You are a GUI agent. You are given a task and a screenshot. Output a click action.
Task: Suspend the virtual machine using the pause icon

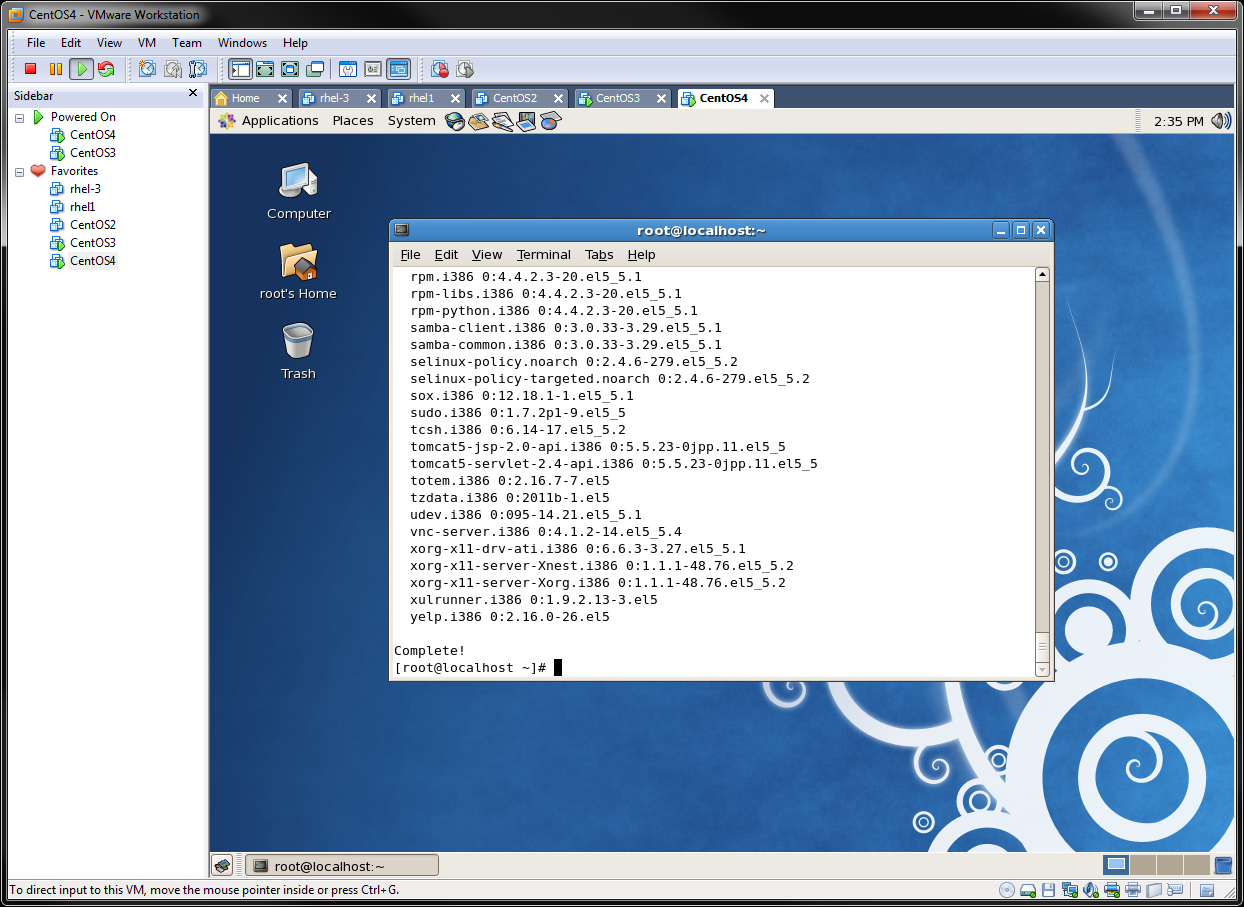(x=56, y=69)
